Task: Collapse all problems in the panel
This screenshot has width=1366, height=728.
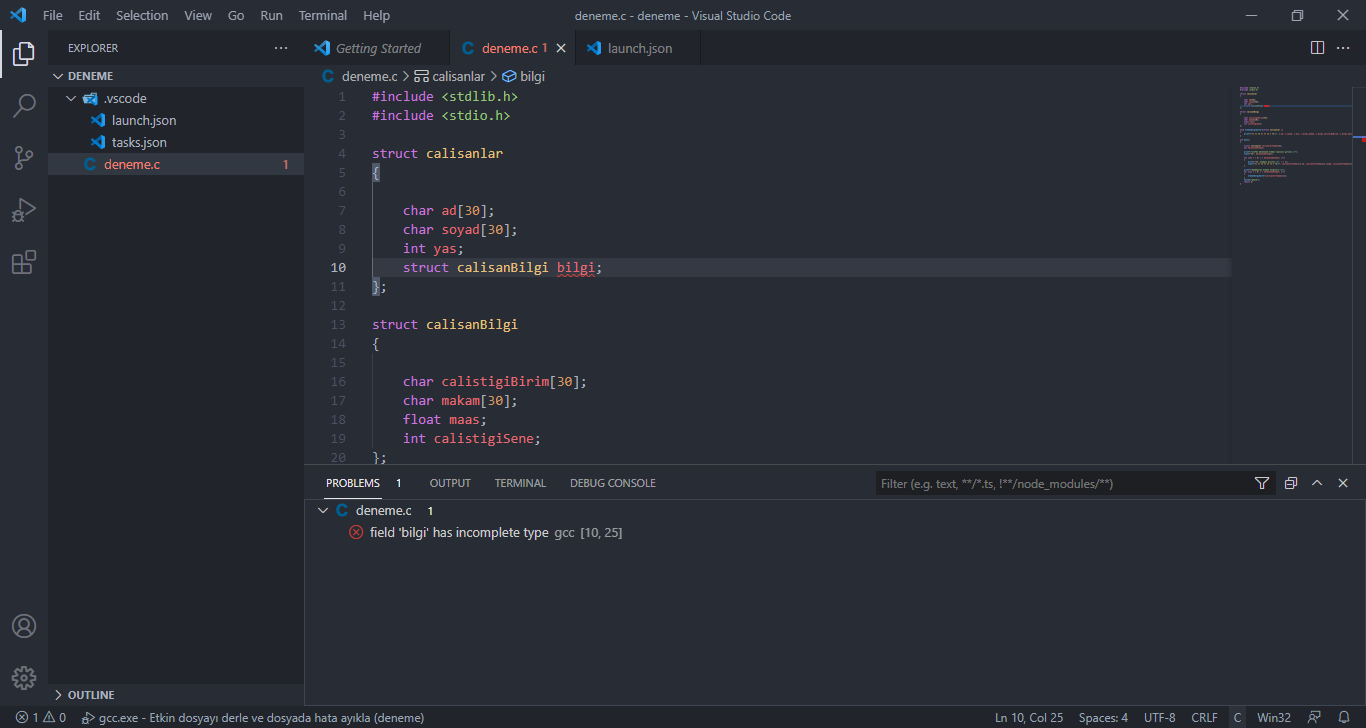Action: [1291, 483]
